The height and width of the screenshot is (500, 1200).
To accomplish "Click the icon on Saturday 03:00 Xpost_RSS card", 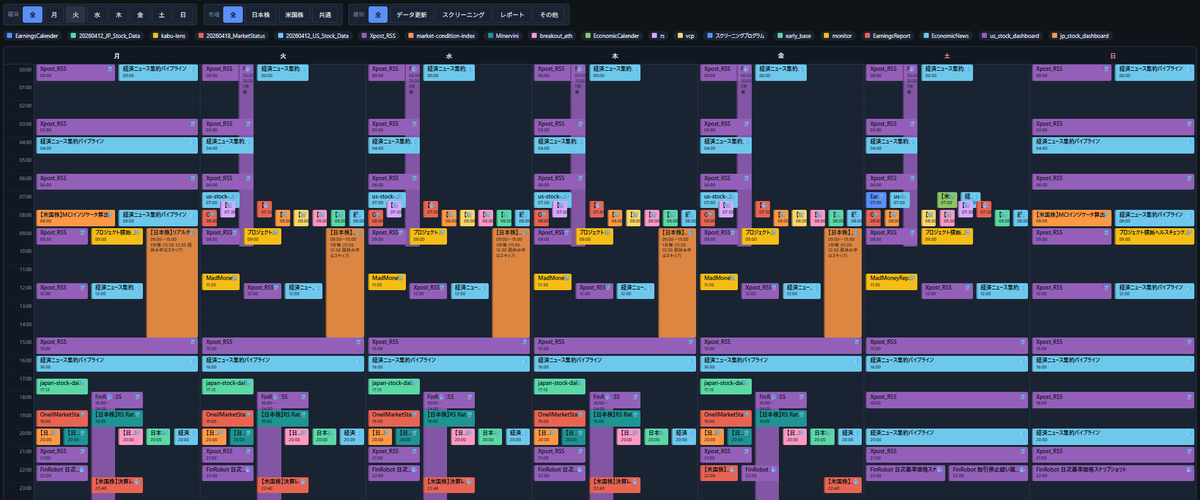I will coord(911,124).
